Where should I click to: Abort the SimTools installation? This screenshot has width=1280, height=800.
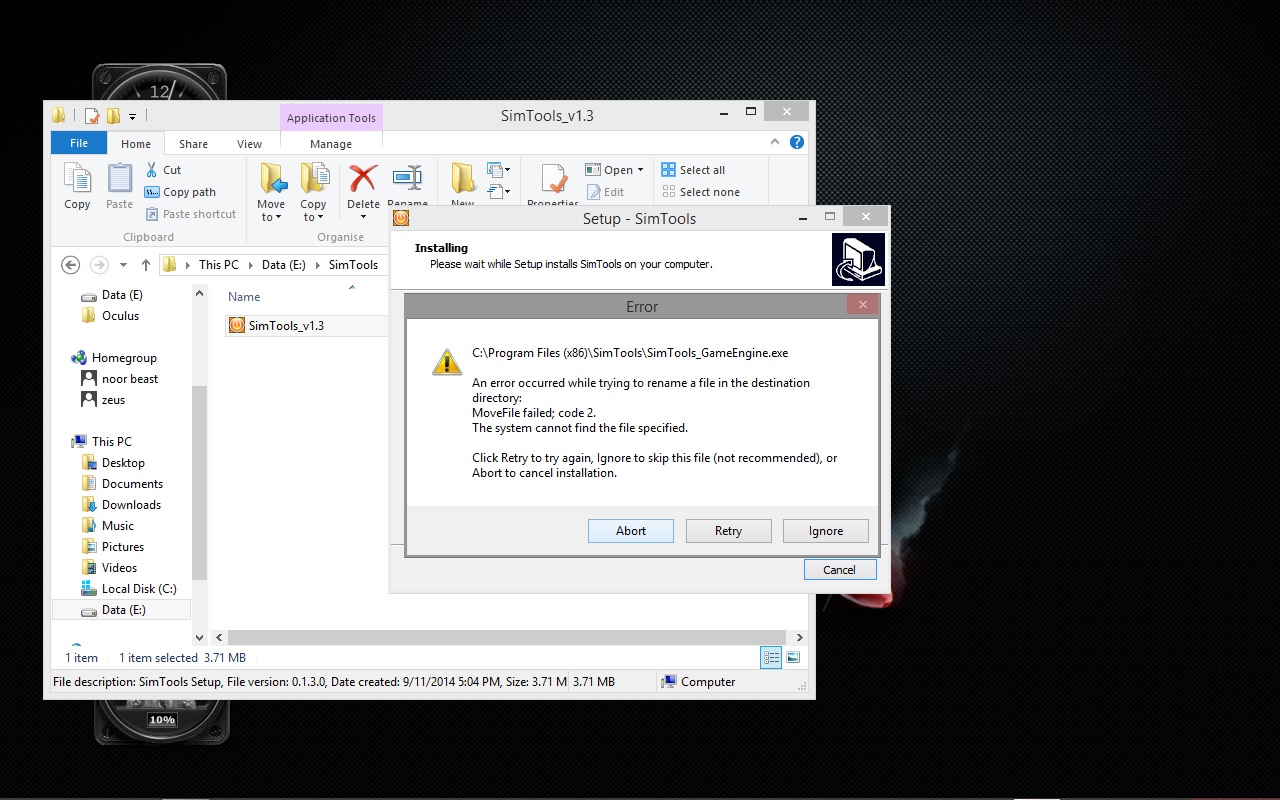[630, 530]
